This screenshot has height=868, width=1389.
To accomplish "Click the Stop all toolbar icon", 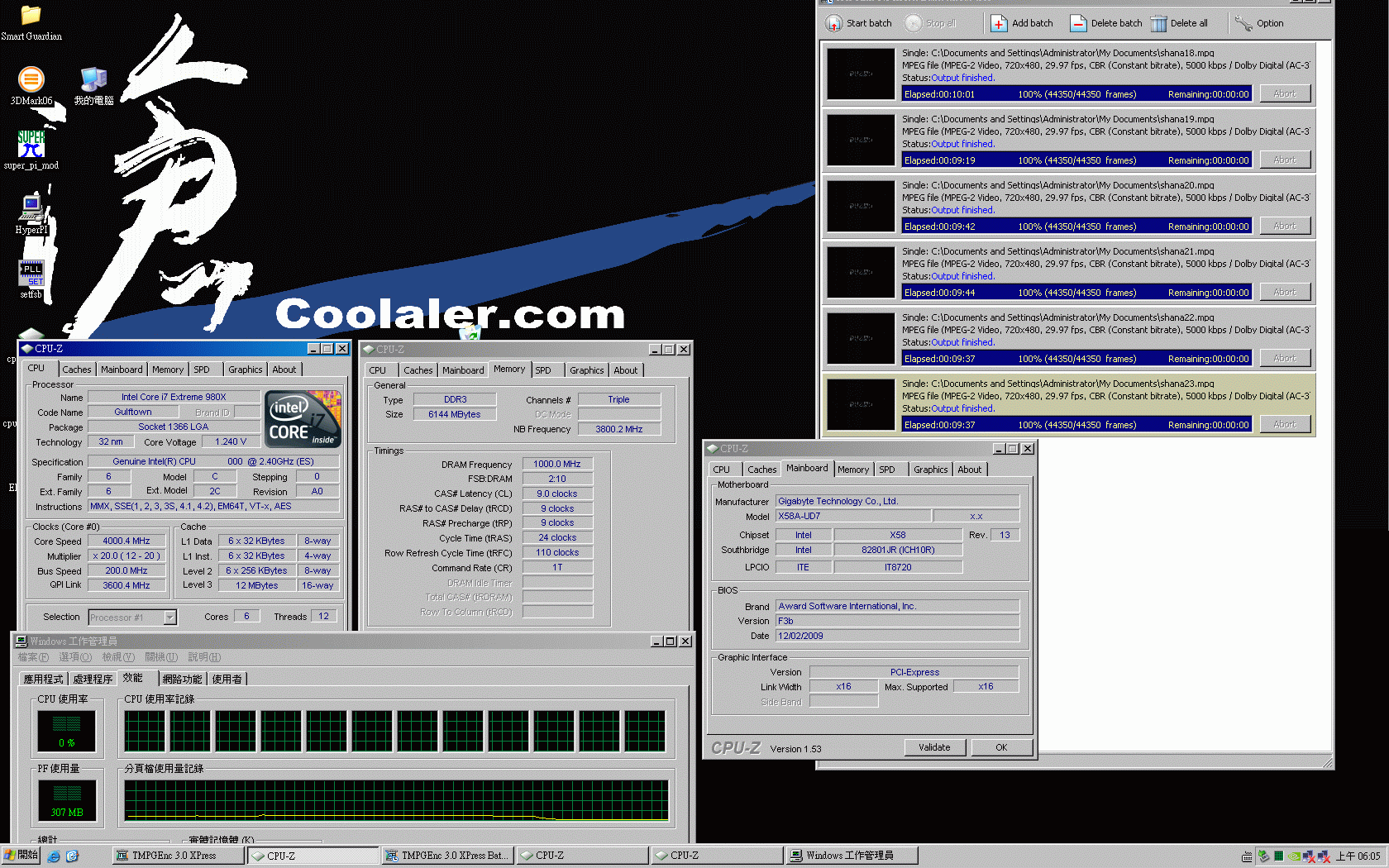I will [913, 23].
